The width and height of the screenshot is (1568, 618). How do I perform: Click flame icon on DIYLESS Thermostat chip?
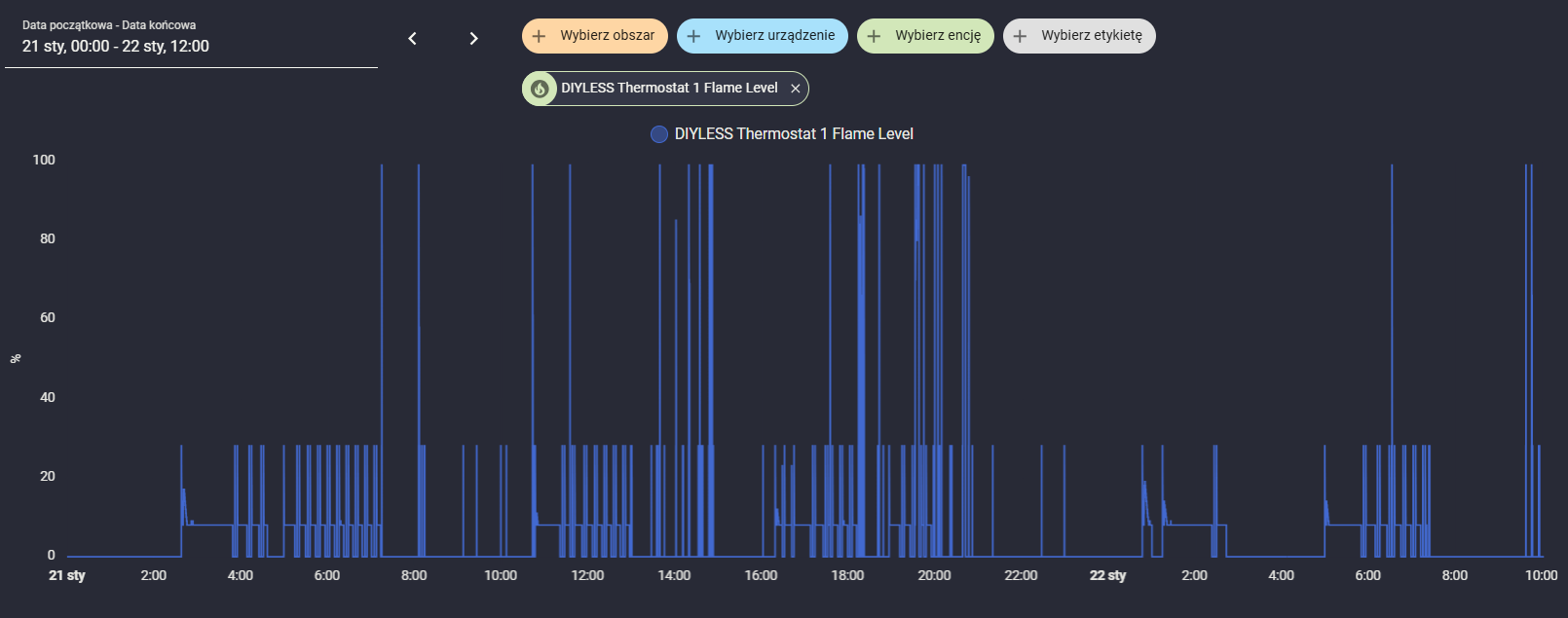click(540, 89)
